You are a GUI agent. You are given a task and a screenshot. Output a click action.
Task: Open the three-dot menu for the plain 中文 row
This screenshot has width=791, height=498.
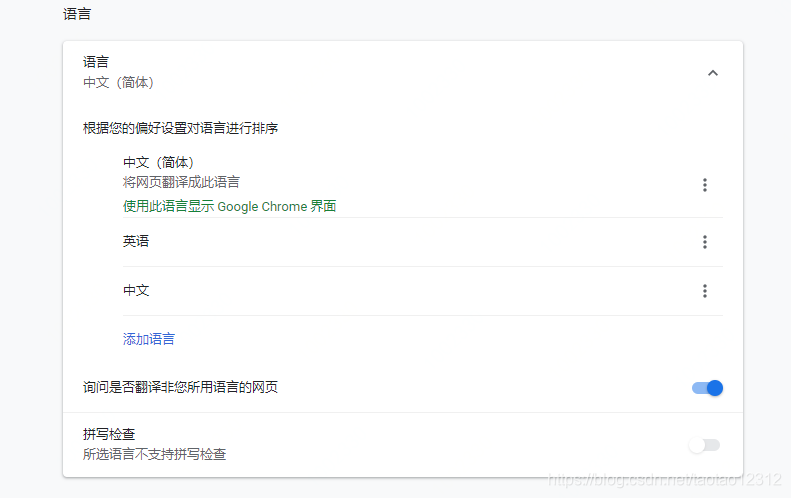[x=705, y=291]
